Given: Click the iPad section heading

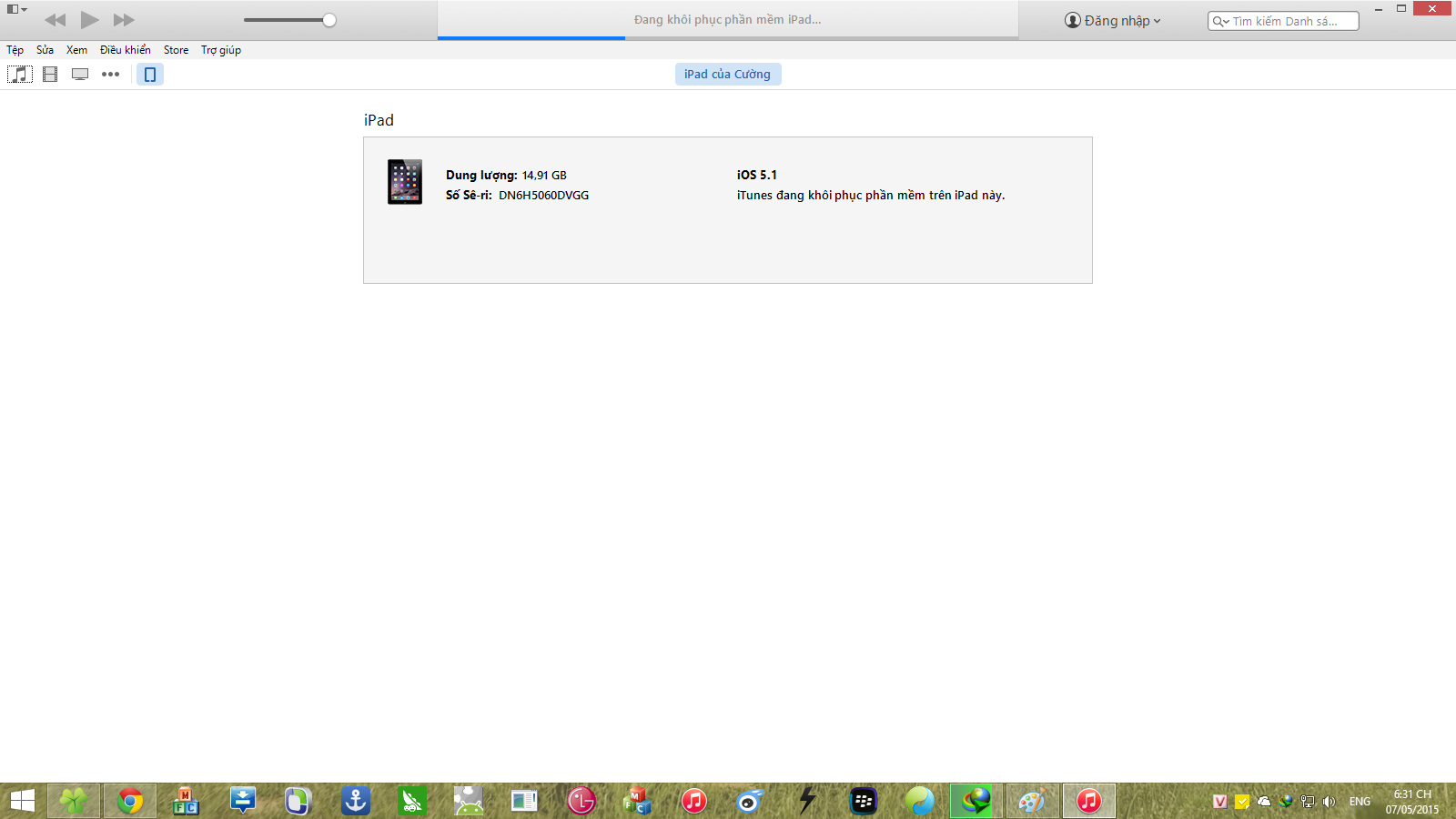Looking at the screenshot, I should click(379, 120).
